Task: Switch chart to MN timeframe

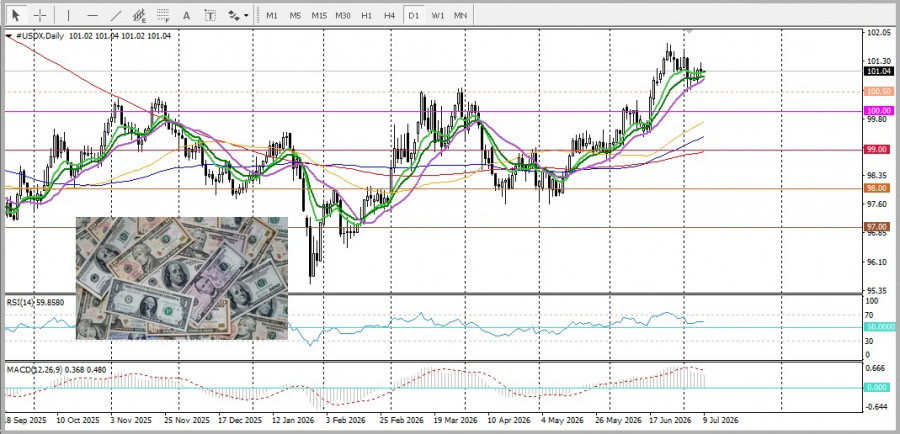Action: click(x=460, y=16)
